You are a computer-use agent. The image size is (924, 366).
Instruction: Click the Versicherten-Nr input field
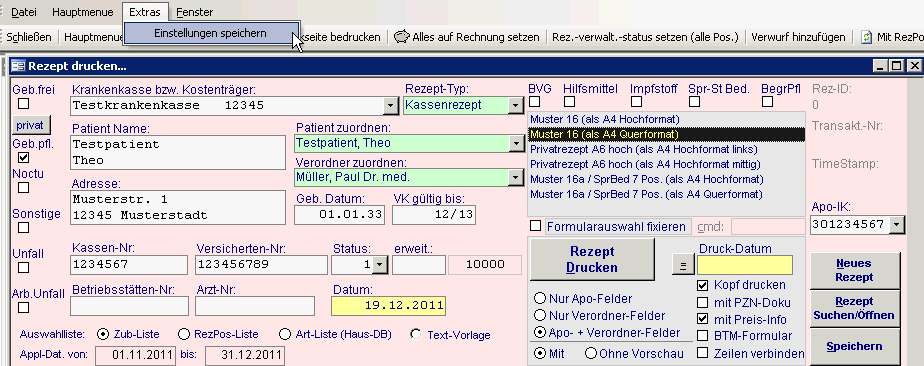(262, 265)
